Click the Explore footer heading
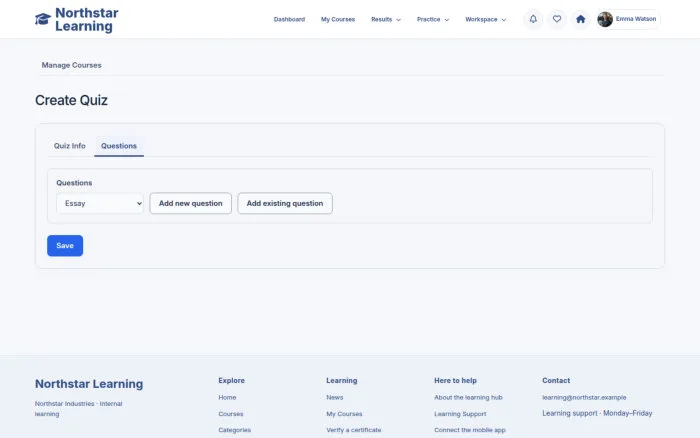Screen dimensions: 700x438 (x=231, y=380)
